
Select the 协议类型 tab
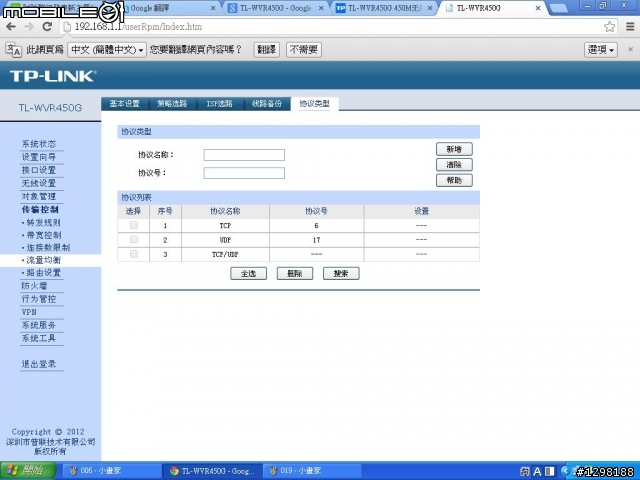click(315, 104)
